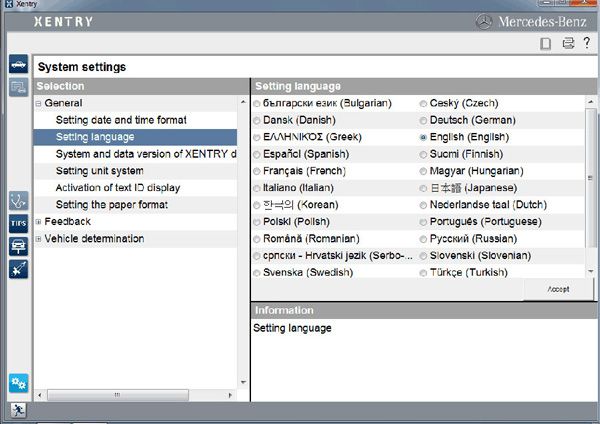This screenshot has height=424, width=600.
Task: Expand the Vehicle determination node
Action: coord(38,239)
